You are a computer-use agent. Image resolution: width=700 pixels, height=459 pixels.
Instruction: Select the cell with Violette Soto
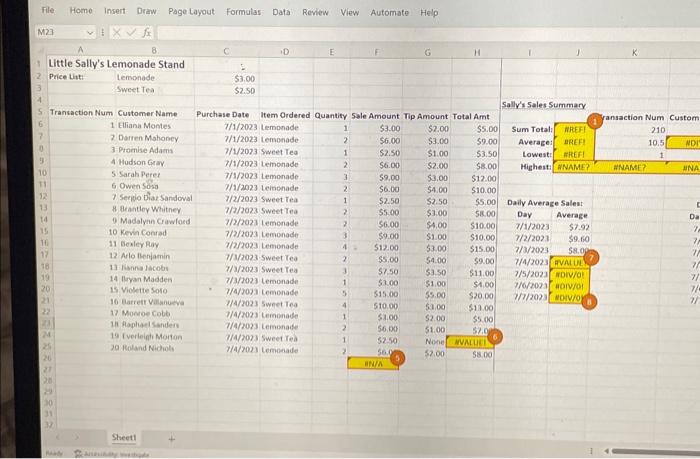point(145,290)
